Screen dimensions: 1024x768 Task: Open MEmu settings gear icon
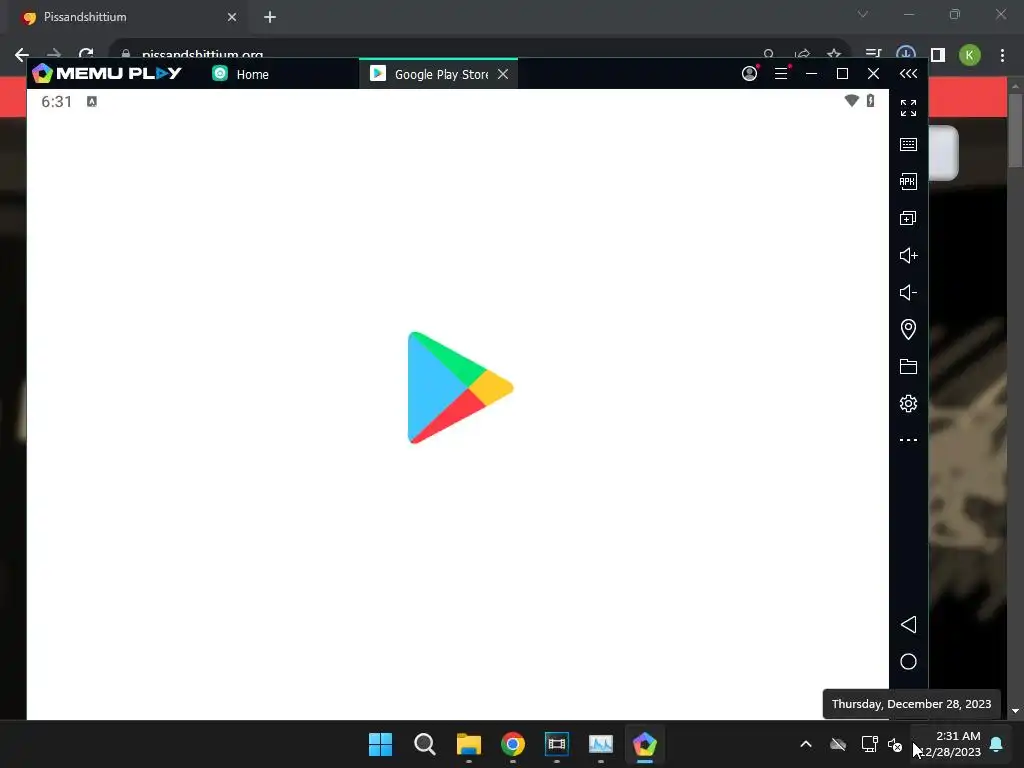(x=908, y=404)
